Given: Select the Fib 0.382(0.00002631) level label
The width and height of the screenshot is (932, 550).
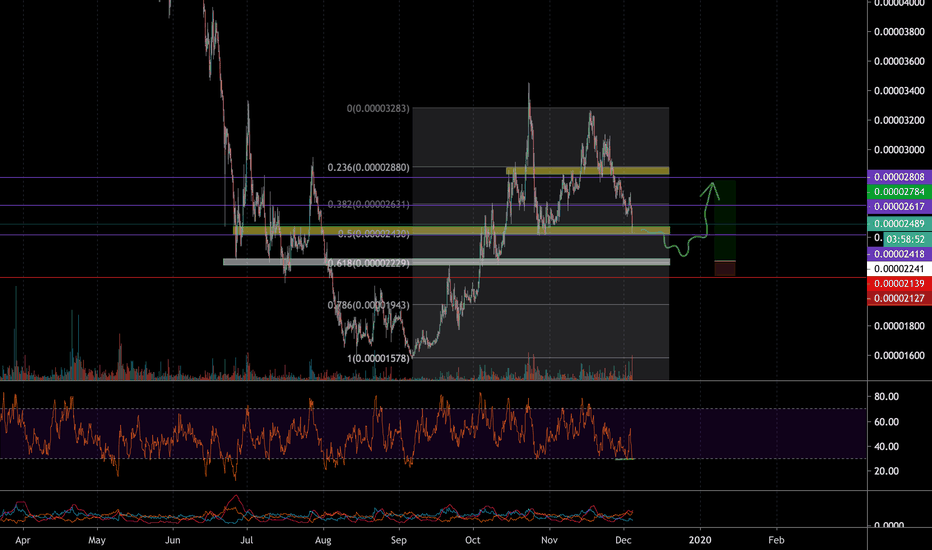Looking at the screenshot, I should click(x=369, y=205).
